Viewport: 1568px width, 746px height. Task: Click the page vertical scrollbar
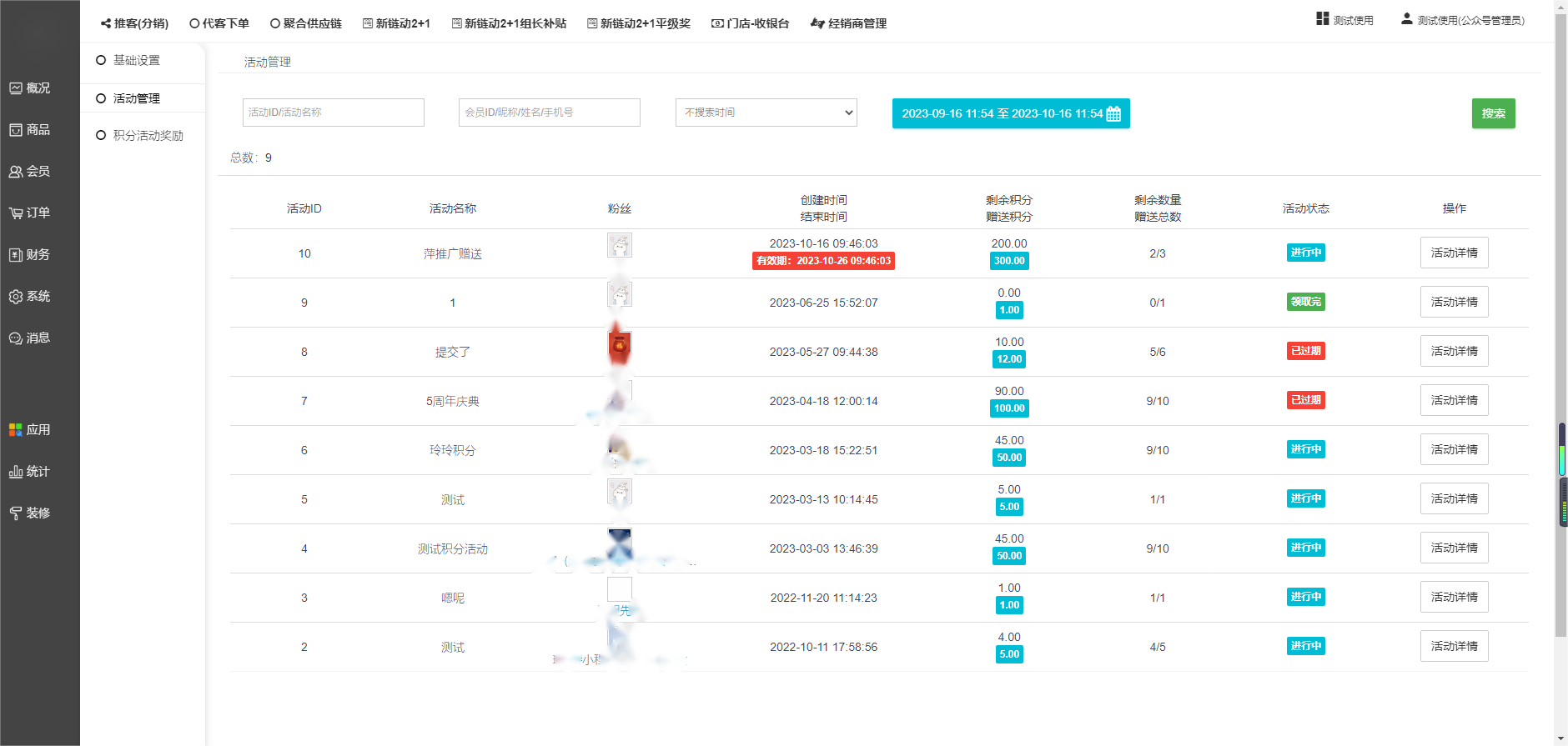pos(1560,333)
